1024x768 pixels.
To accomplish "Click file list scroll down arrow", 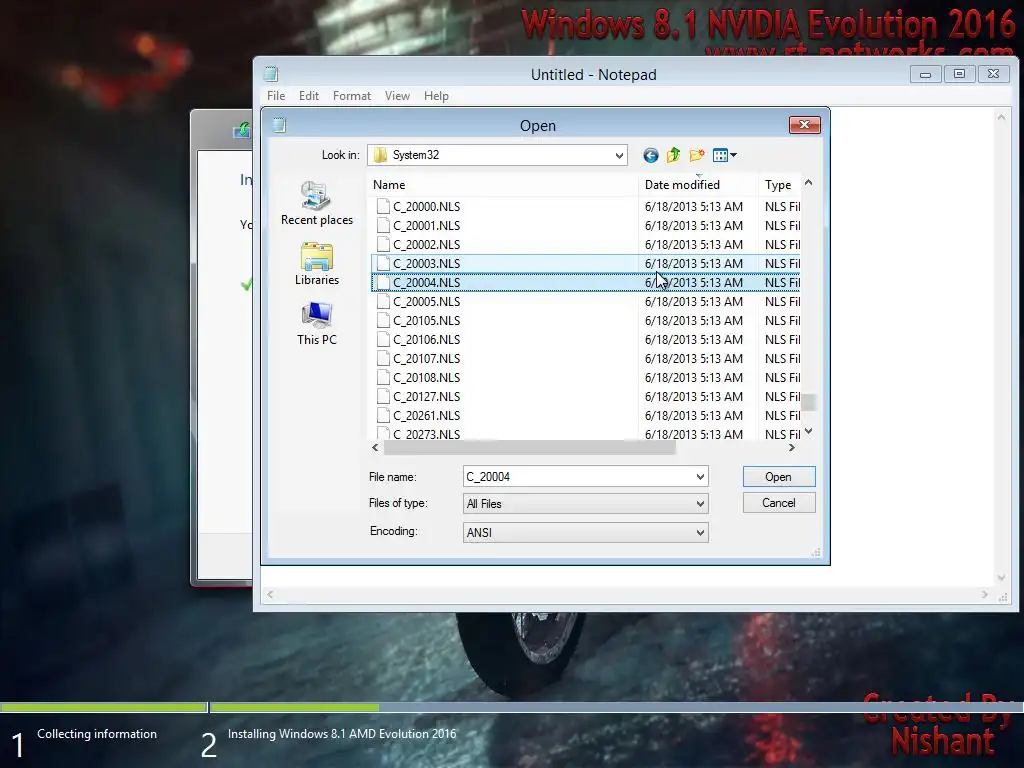I will [808, 431].
